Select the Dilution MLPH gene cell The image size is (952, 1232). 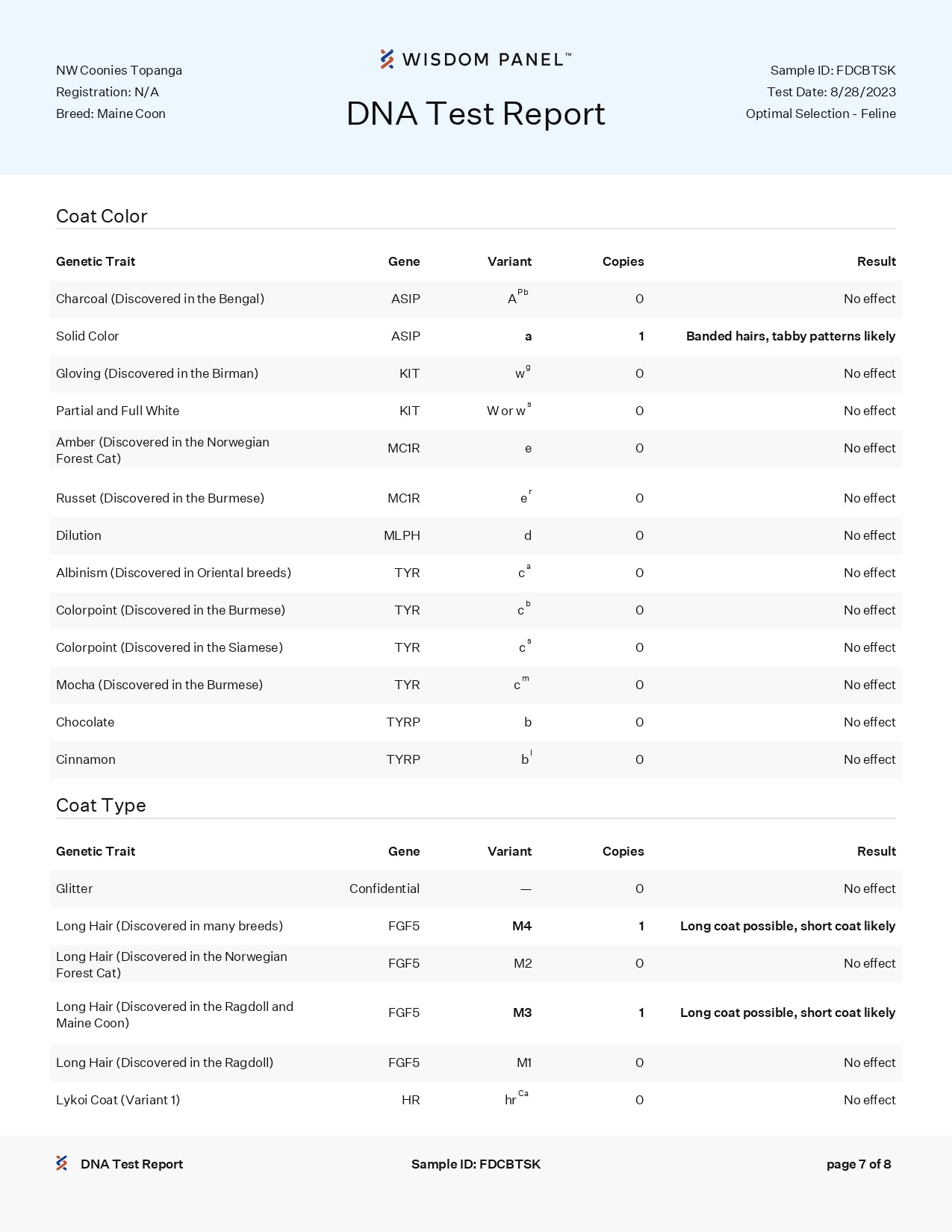(x=402, y=535)
